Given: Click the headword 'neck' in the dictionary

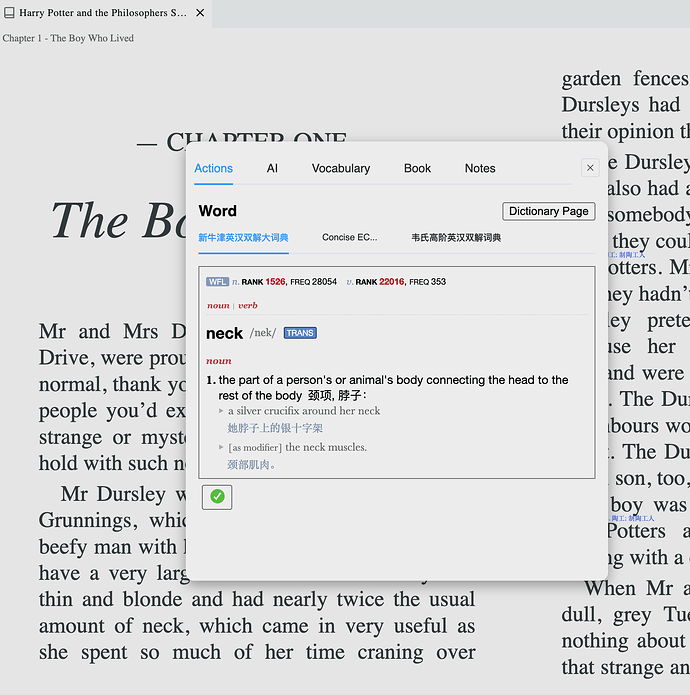Looking at the screenshot, I should click(x=224, y=333).
